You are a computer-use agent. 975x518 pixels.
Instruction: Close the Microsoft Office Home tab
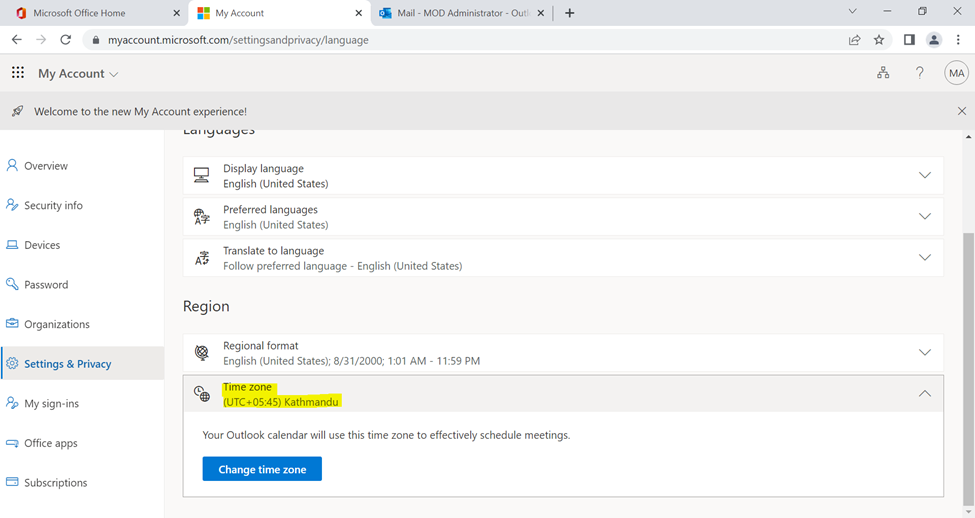(177, 13)
